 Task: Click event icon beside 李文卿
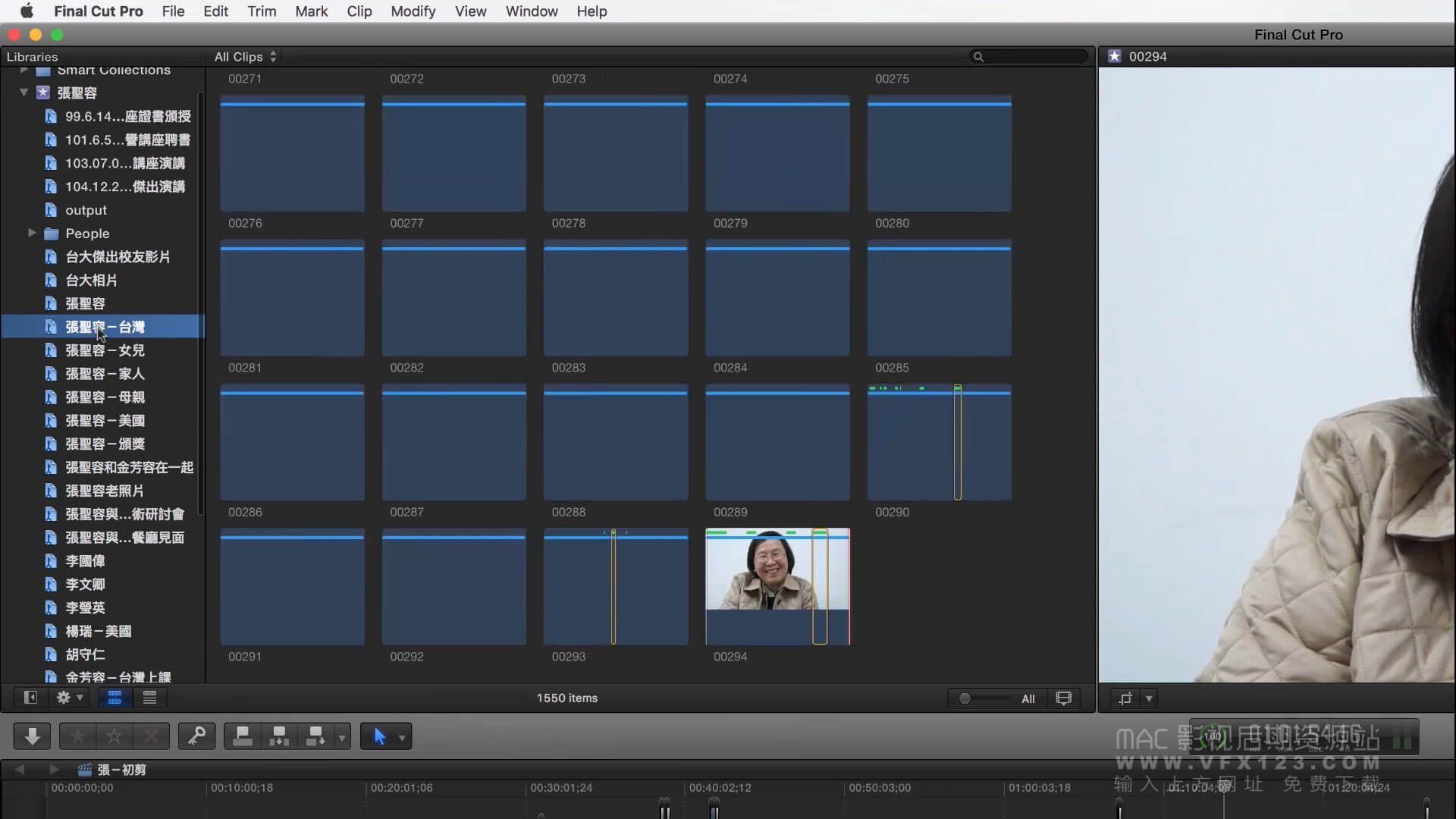[x=51, y=584]
